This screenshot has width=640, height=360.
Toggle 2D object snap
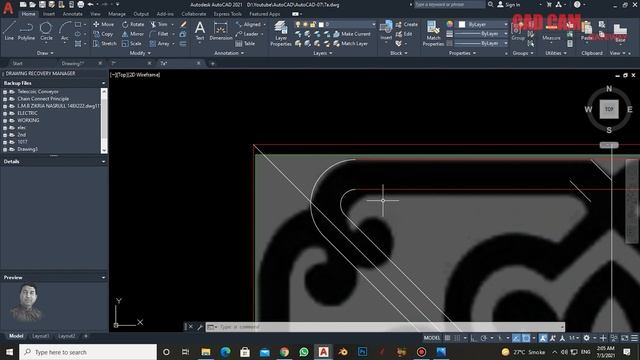[x=526, y=338]
